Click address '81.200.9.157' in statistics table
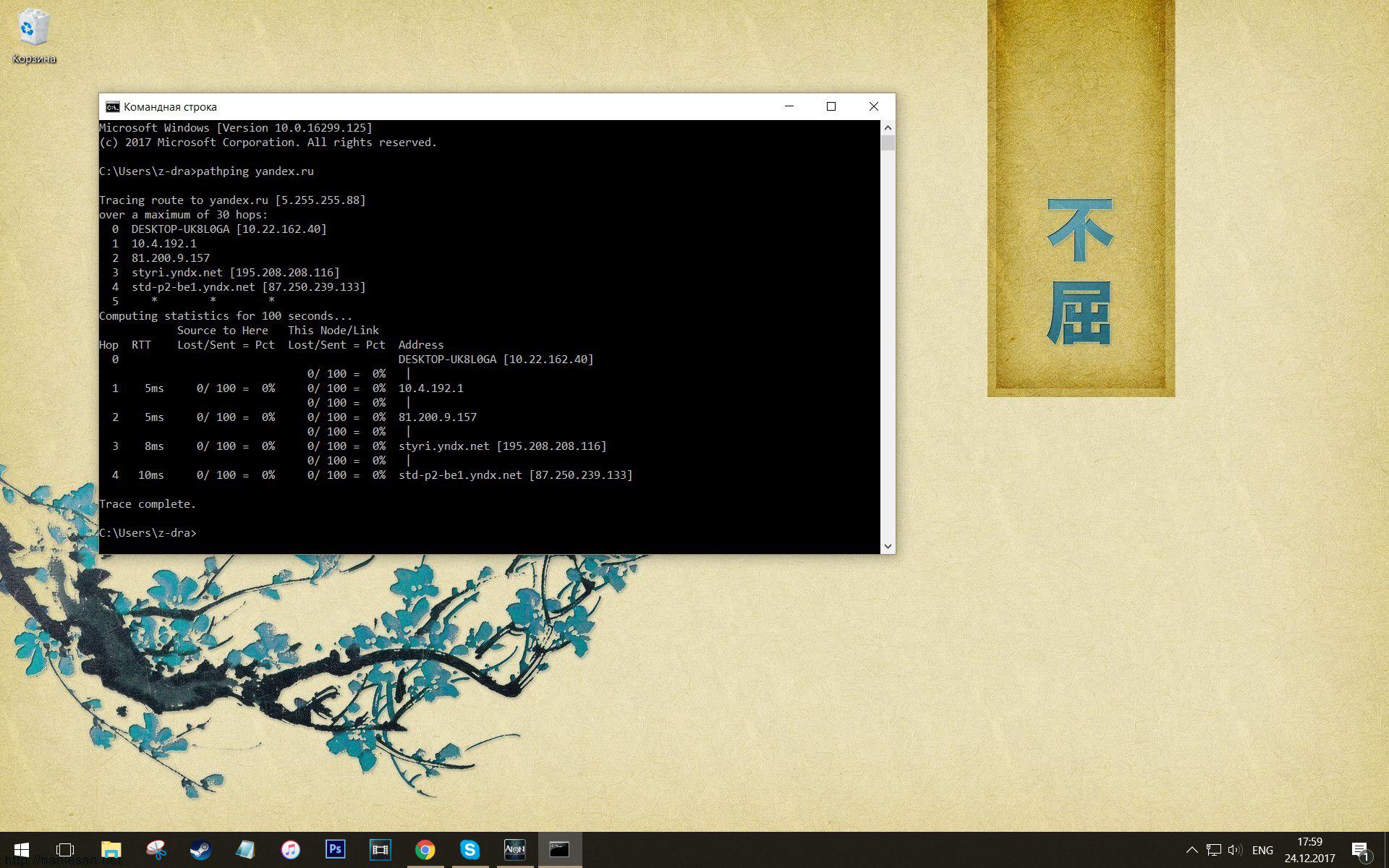The height and width of the screenshot is (868, 1389). 438,417
